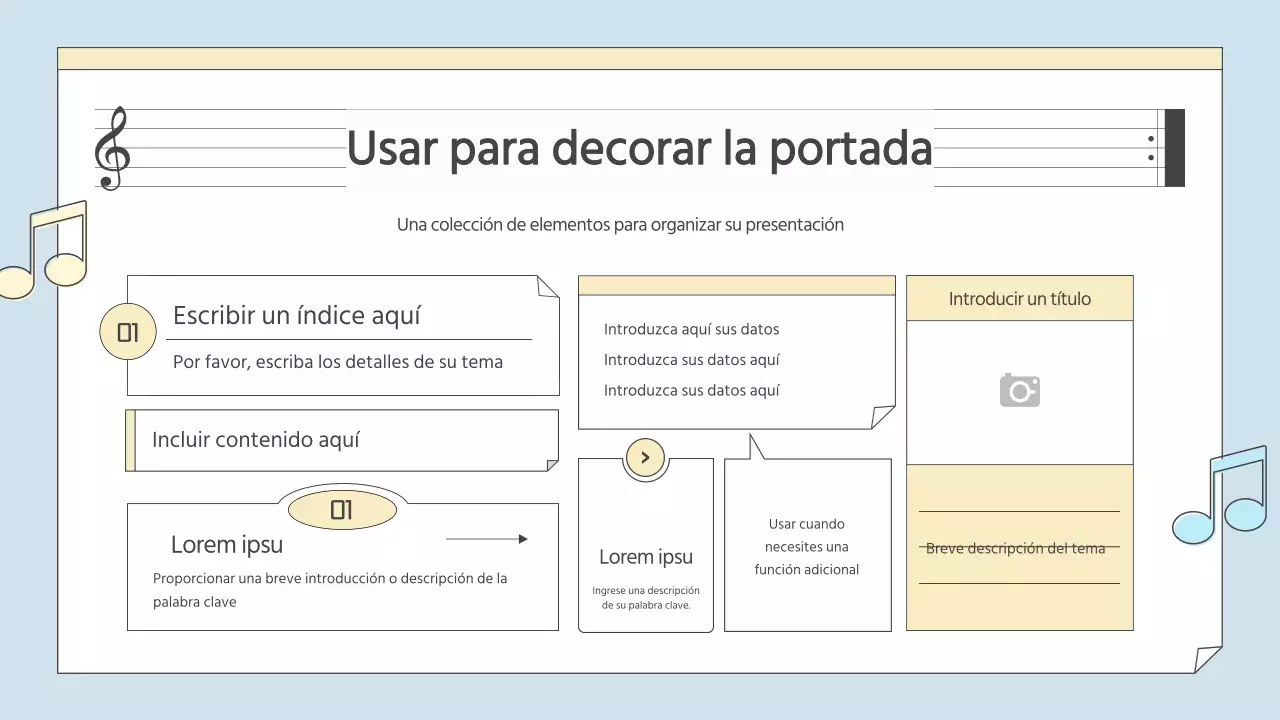Click the Usar para decorar la portada title
Viewport: 1280px width, 720px height.
click(640, 148)
